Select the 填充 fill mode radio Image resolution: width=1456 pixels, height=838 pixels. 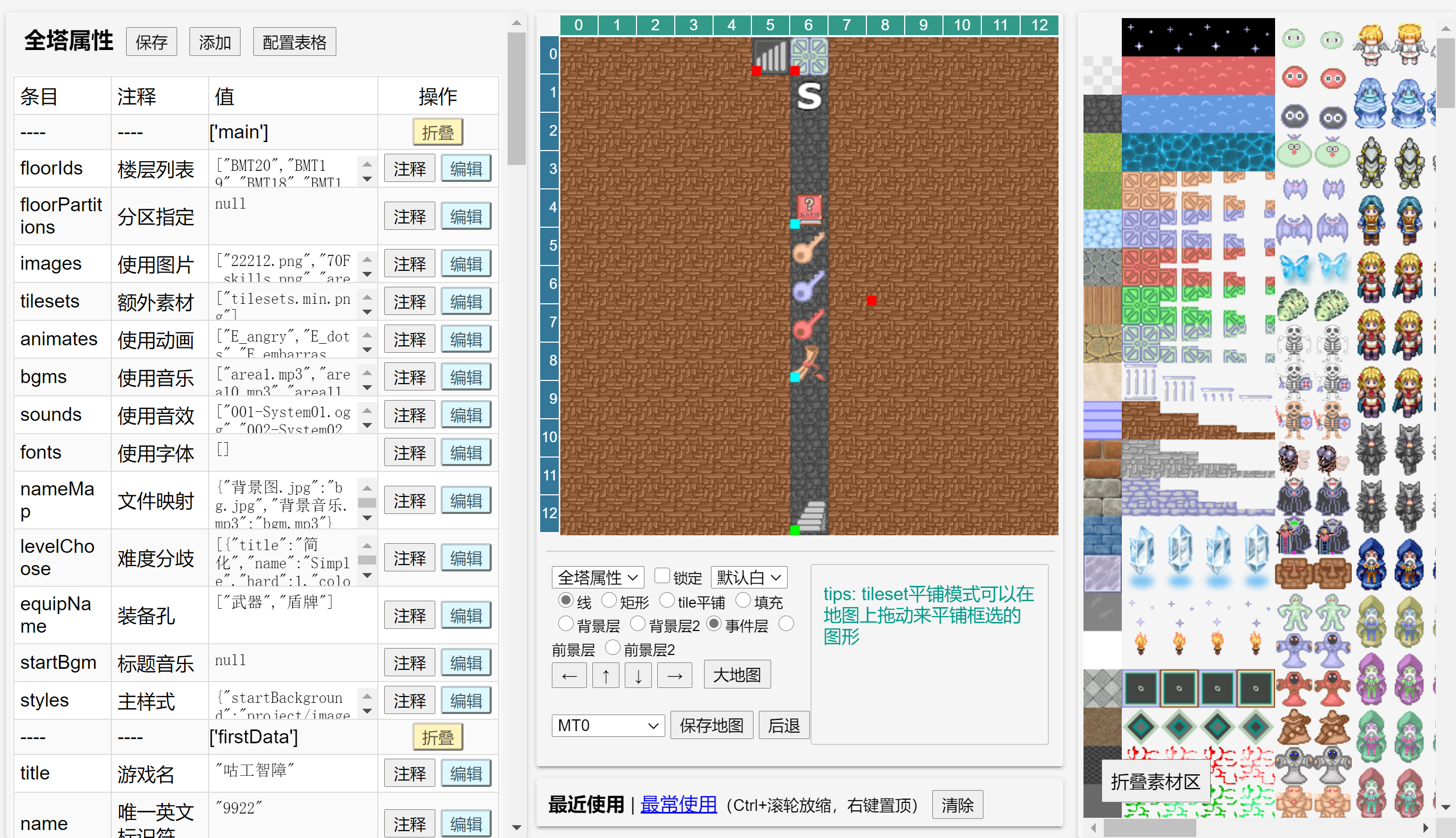[x=743, y=600]
